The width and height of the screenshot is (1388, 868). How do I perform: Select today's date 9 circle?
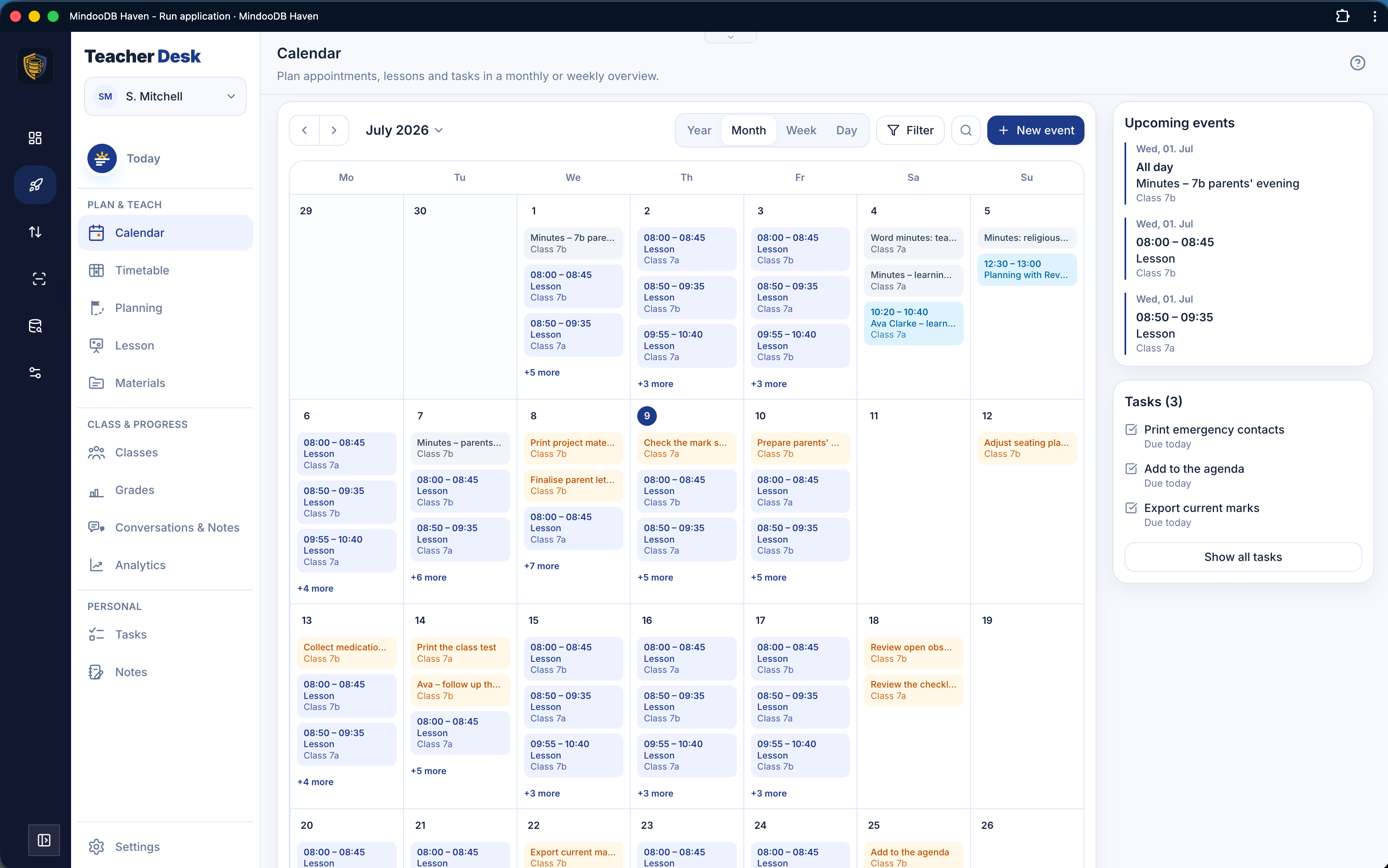pos(647,416)
